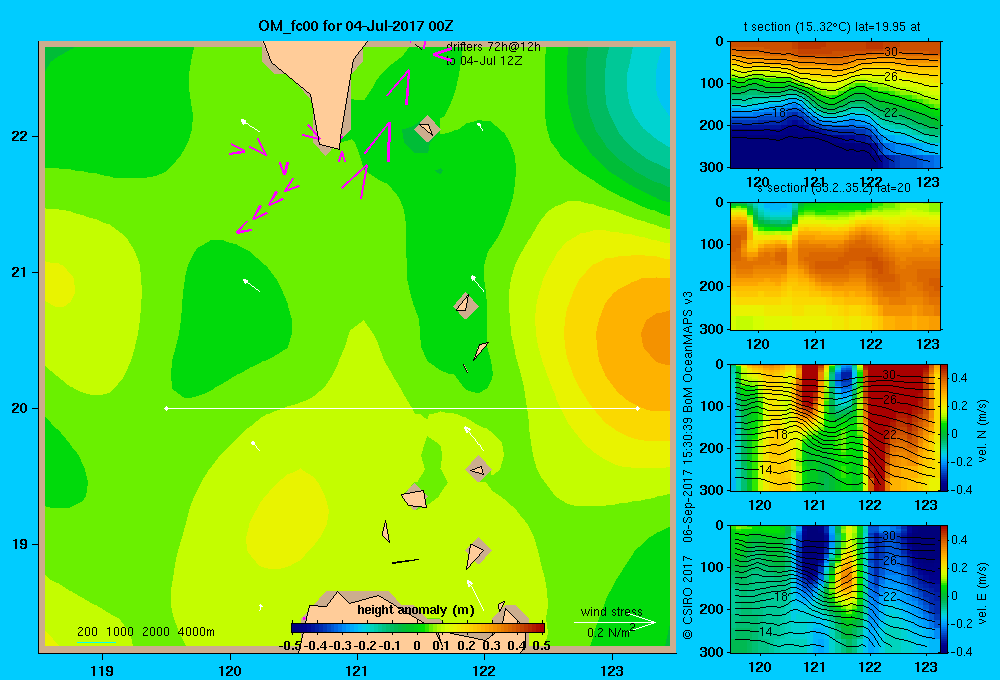
Task: Click the longitude 122 label on the main map
Action: coord(484,670)
